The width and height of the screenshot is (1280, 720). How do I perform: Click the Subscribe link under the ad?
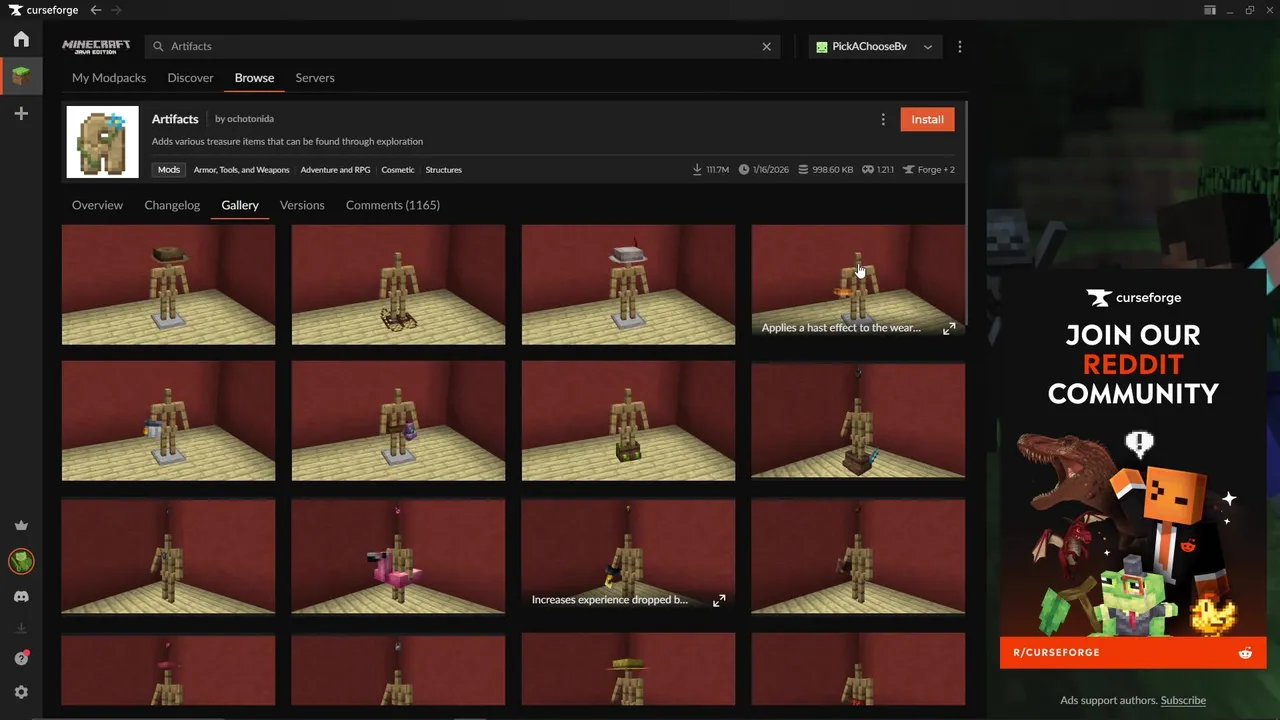[x=1183, y=700]
